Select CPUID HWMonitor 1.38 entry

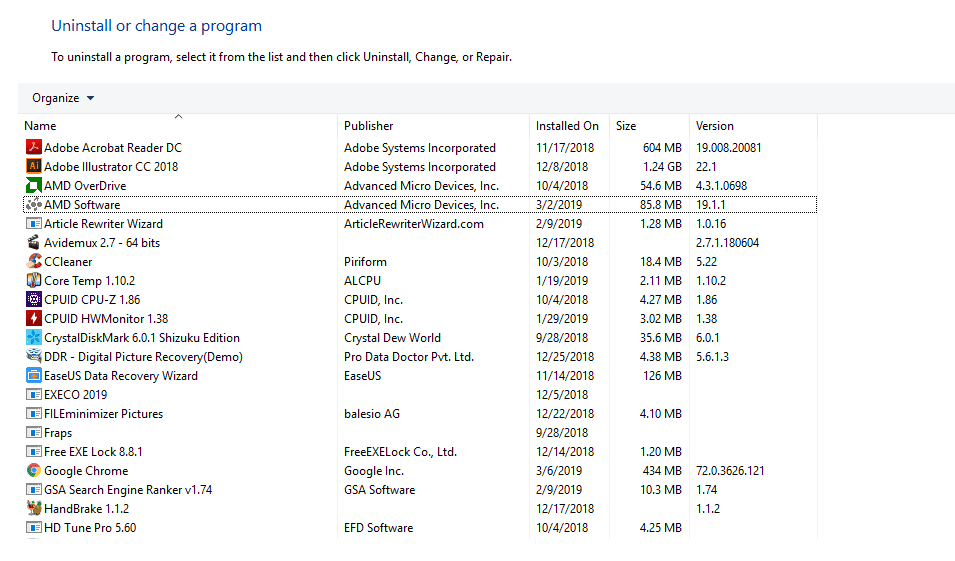click(x=106, y=319)
